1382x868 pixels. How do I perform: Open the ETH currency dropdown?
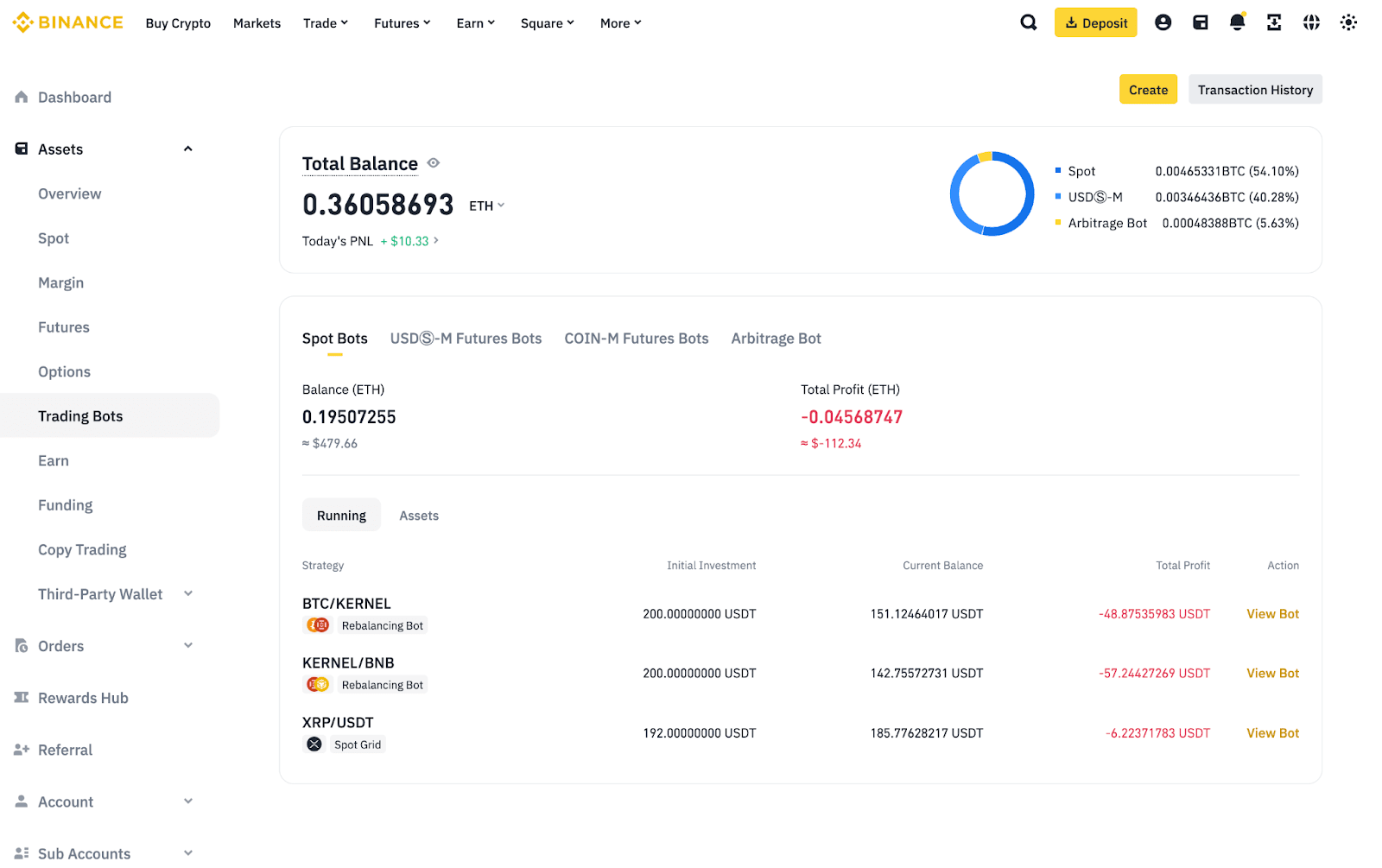pyautogui.click(x=487, y=206)
